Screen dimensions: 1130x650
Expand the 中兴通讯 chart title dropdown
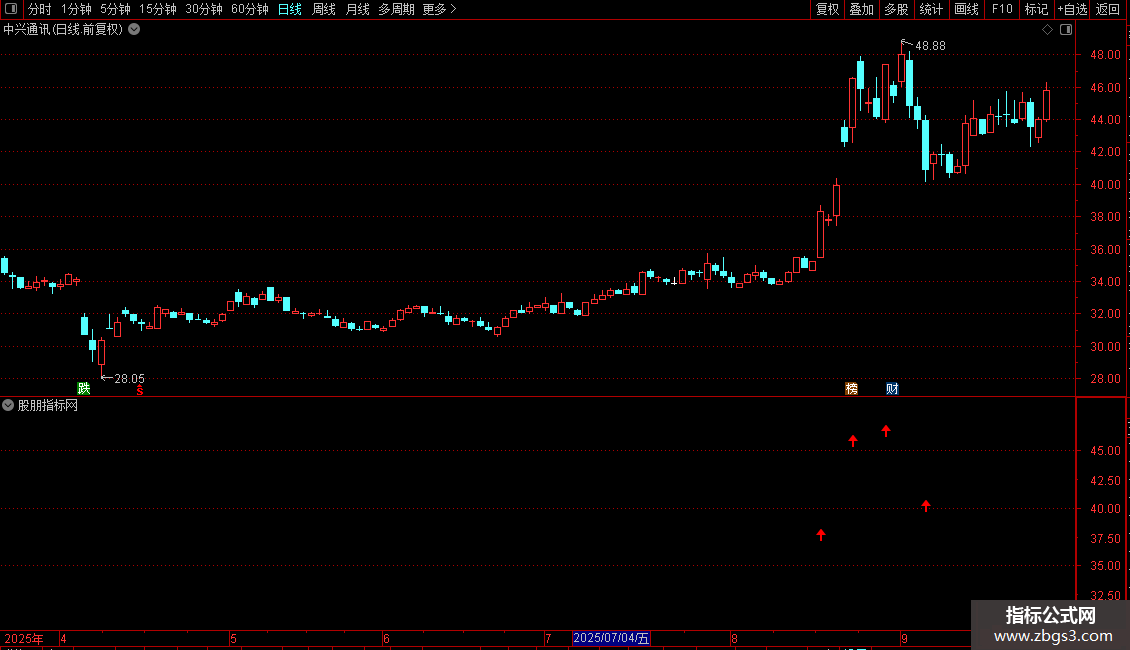coord(134,30)
